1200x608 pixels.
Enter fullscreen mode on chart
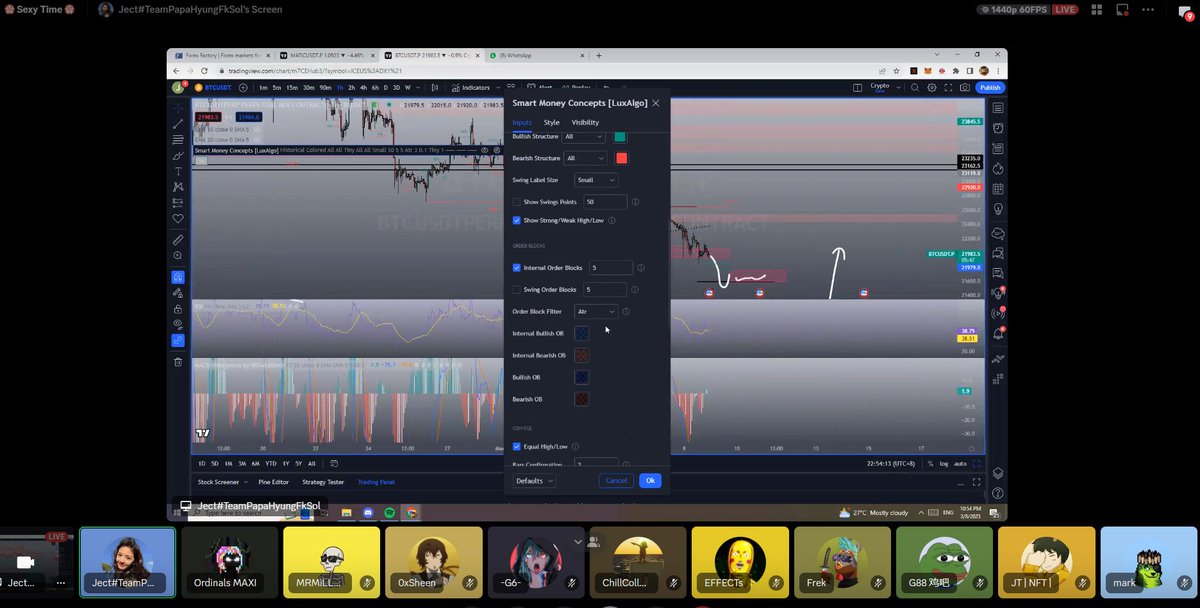[947, 87]
